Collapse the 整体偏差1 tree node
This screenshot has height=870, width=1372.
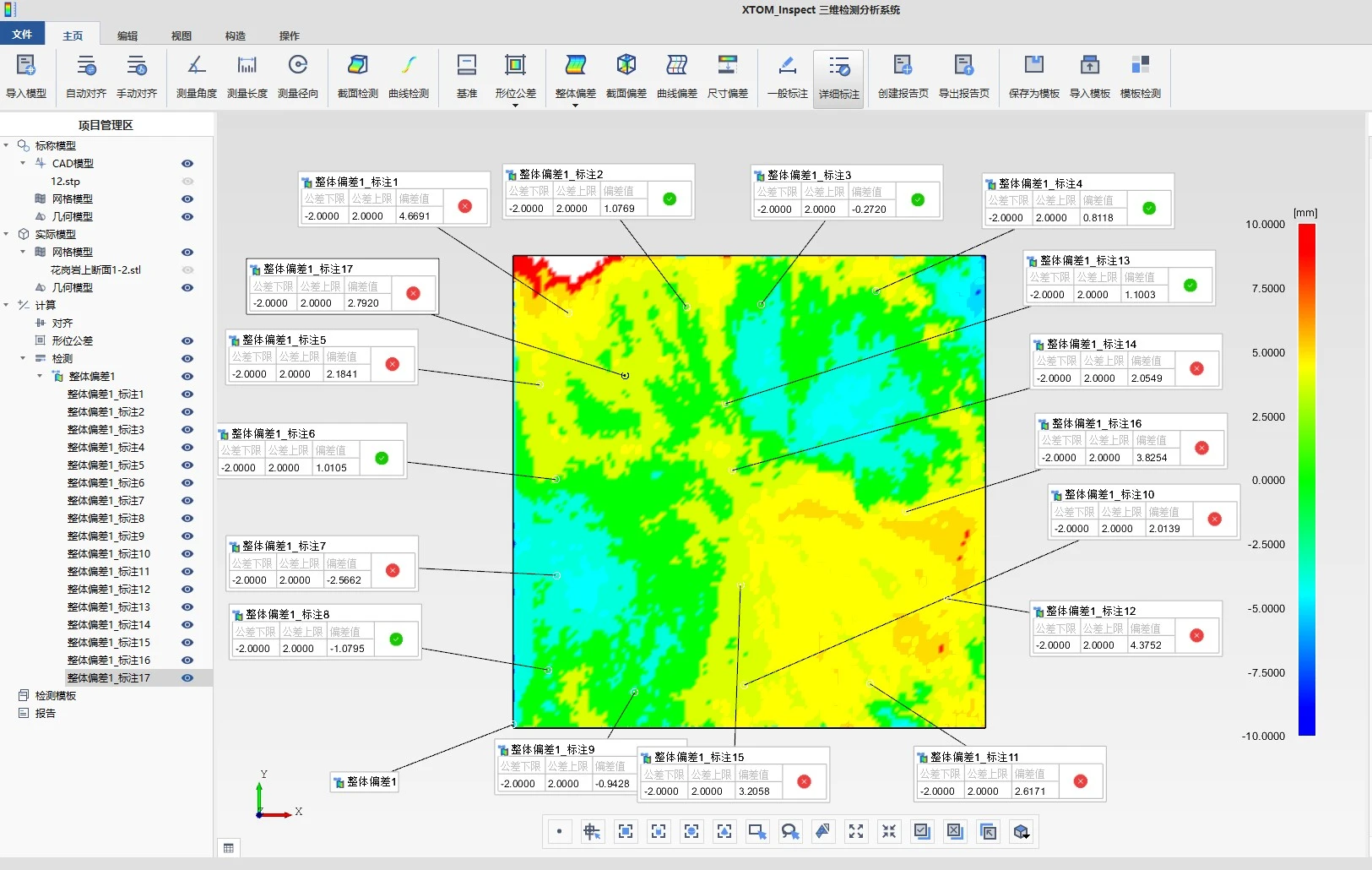click(40, 376)
